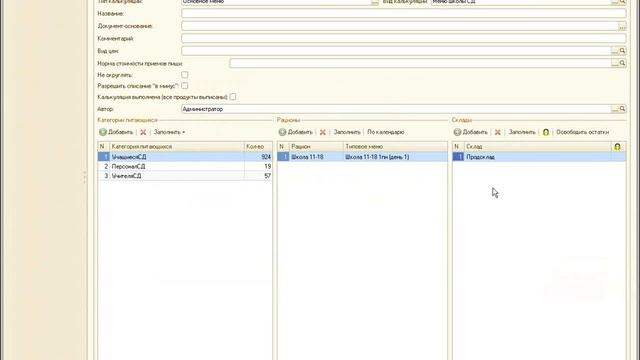The image size is (640, 360).
Task: Click Склад column header
Action: [x=538, y=147]
